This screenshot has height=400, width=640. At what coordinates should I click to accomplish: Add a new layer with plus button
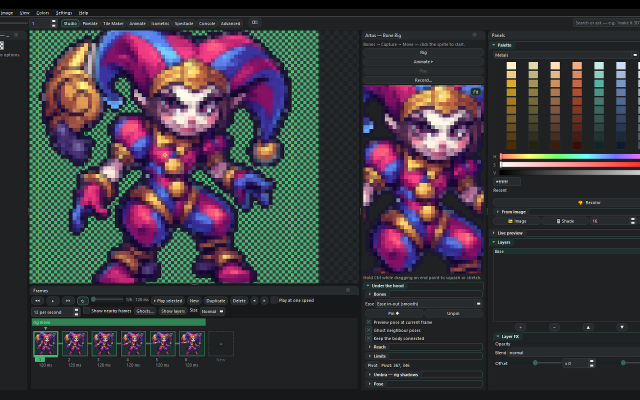click(x=520, y=327)
